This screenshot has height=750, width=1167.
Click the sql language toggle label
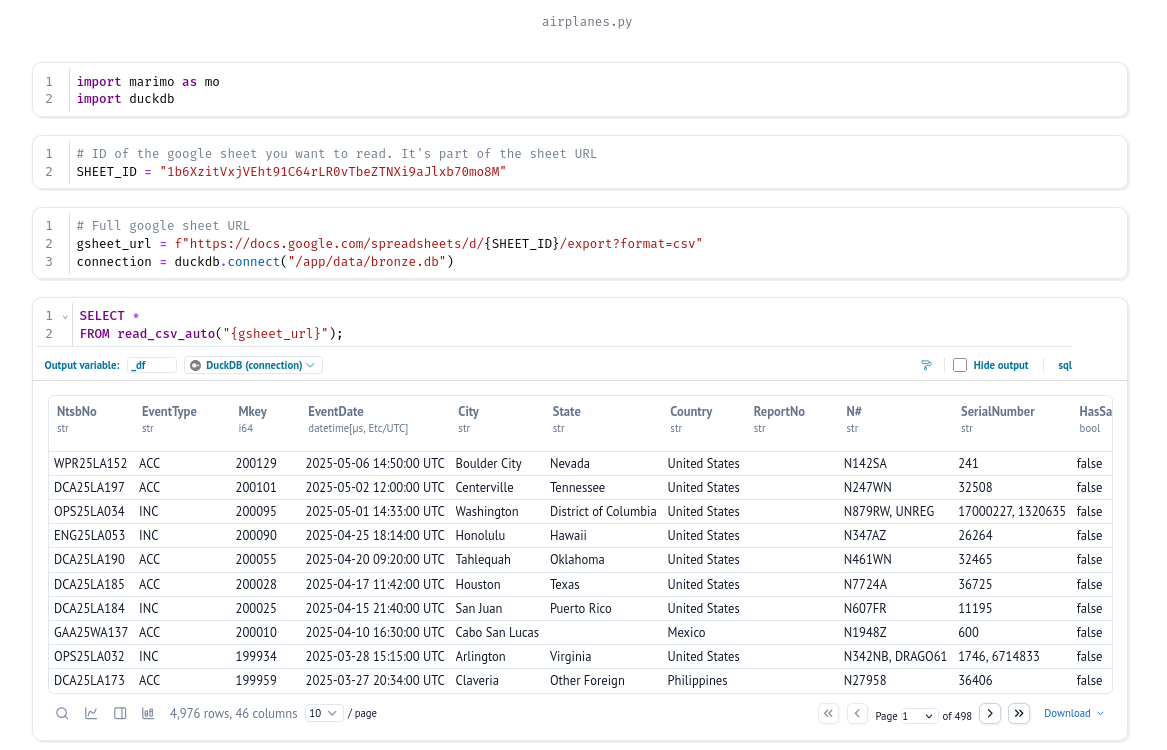(x=1065, y=366)
